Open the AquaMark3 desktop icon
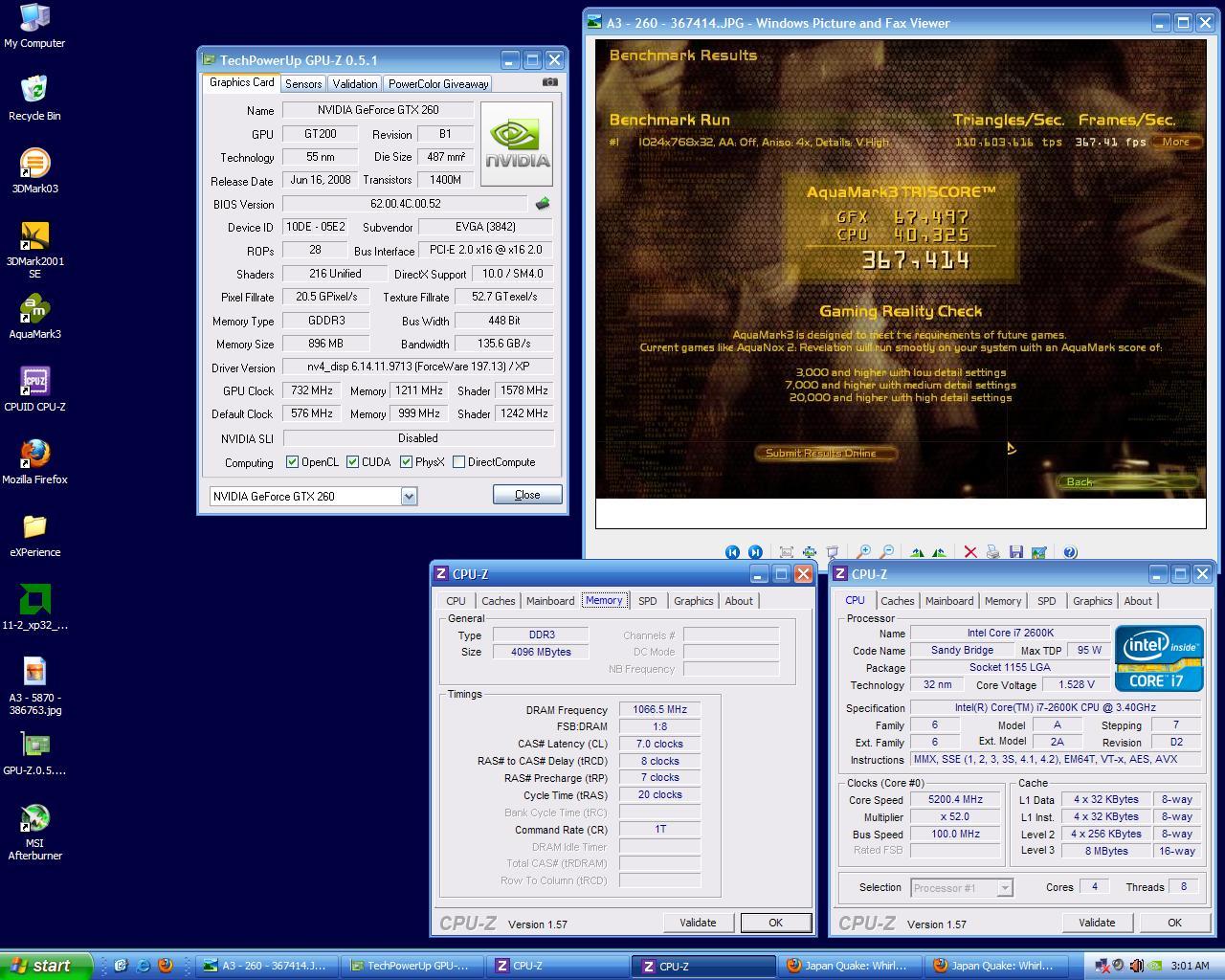Screen dimensions: 1225x980 pos(34,317)
